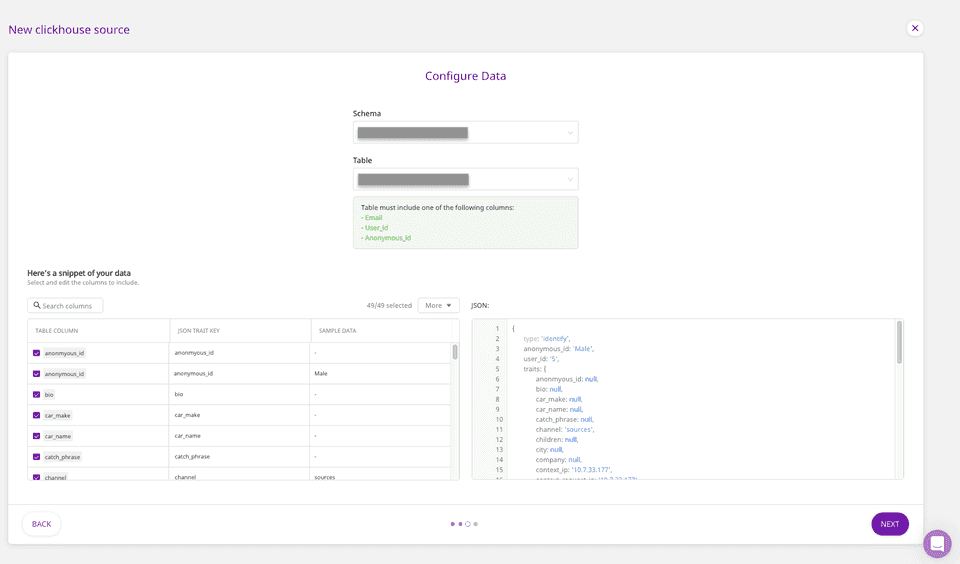Open the chat support bubble icon
The image size is (960, 564).
tap(937, 543)
